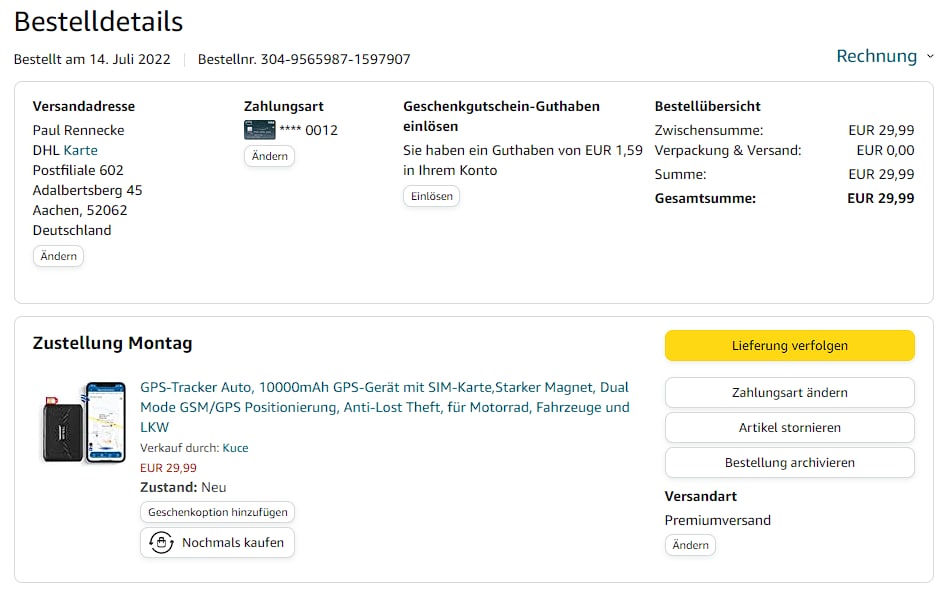Click Ändern under Versandart
Viewport: 950px width, 592px height.
(x=690, y=545)
